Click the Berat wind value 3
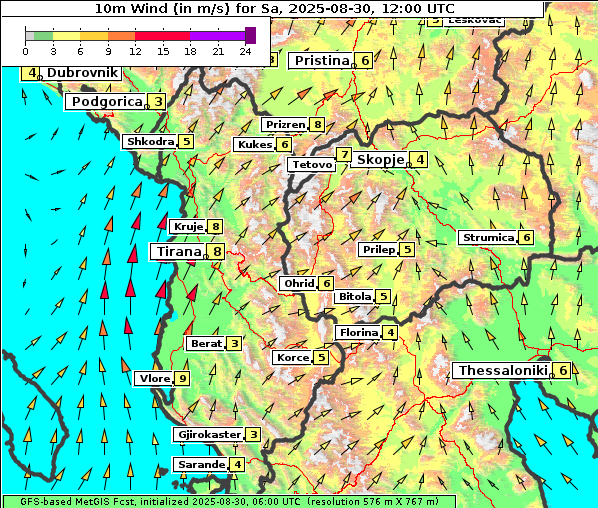This screenshot has height=508, width=598. click(234, 344)
